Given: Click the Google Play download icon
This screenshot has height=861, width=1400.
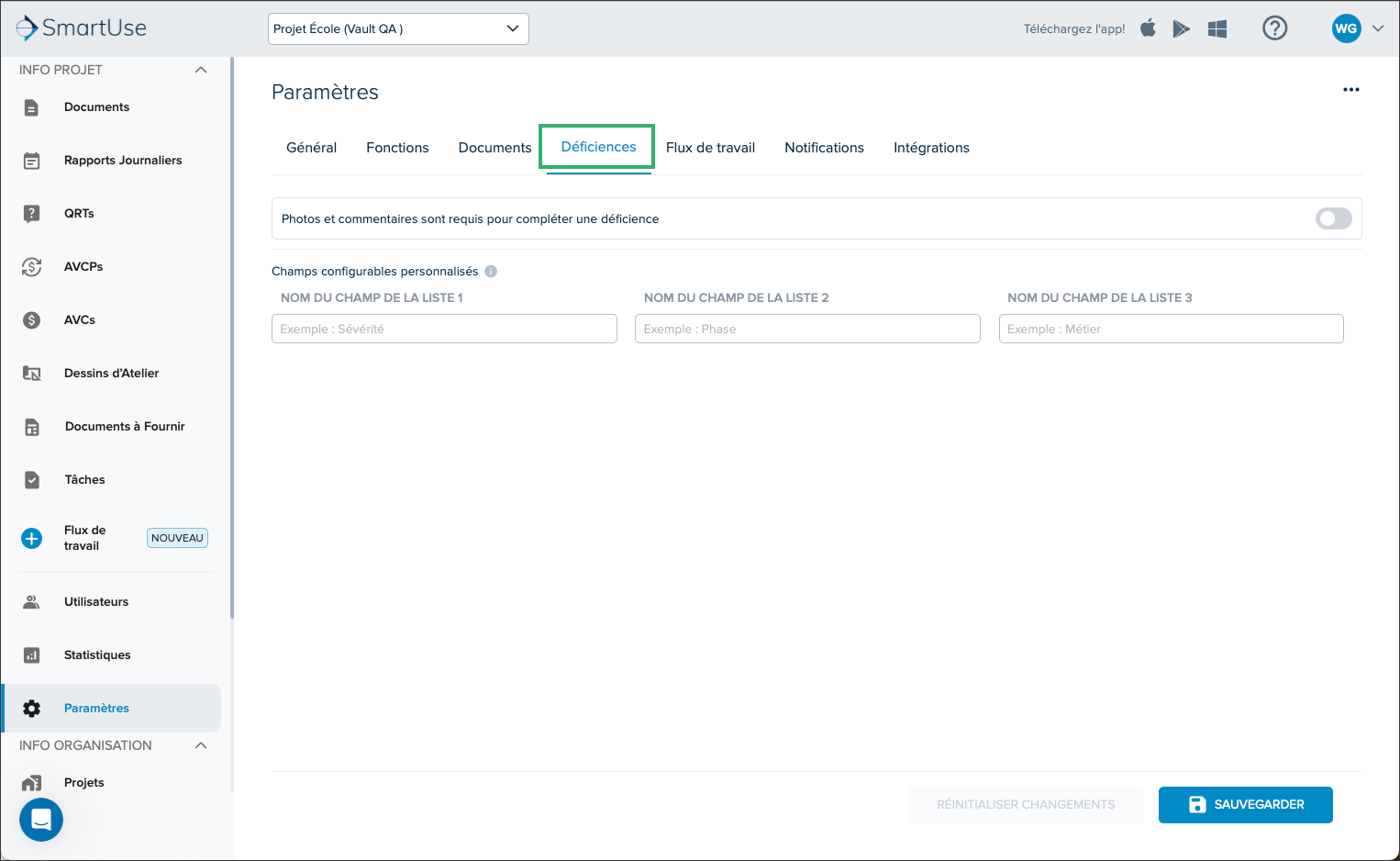Looking at the screenshot, I should tap(1182, 29).
